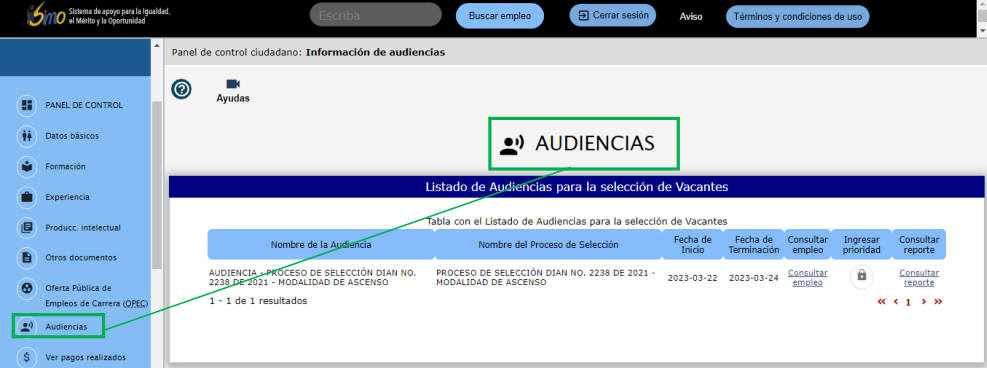The height and width of the screenshot is (368, 987).
Task: Click the Otros documentos file icon
Action: (x=26, y=258)
